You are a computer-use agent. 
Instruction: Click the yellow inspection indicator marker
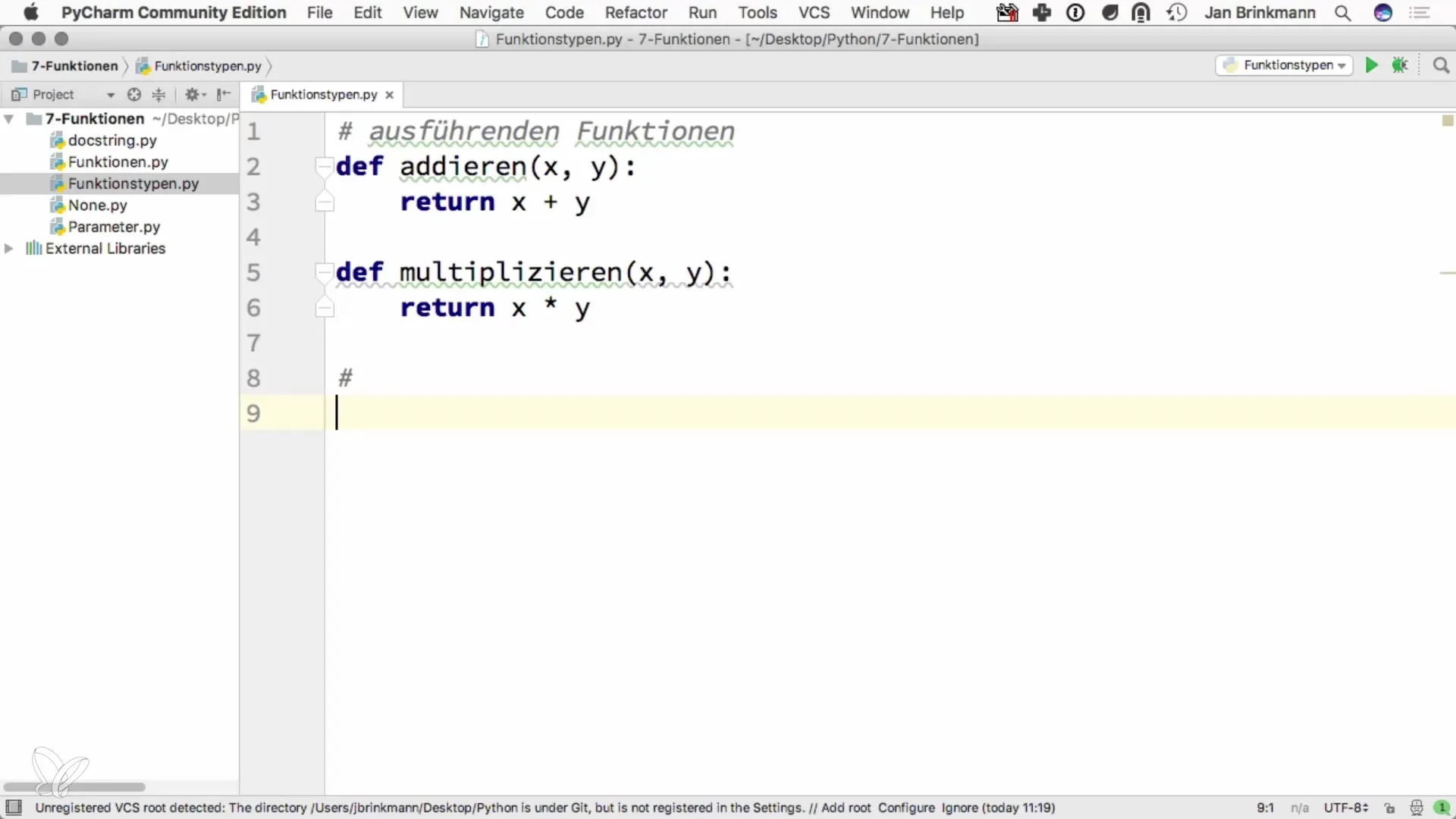pyautogui.click(x=1447, y=121)
